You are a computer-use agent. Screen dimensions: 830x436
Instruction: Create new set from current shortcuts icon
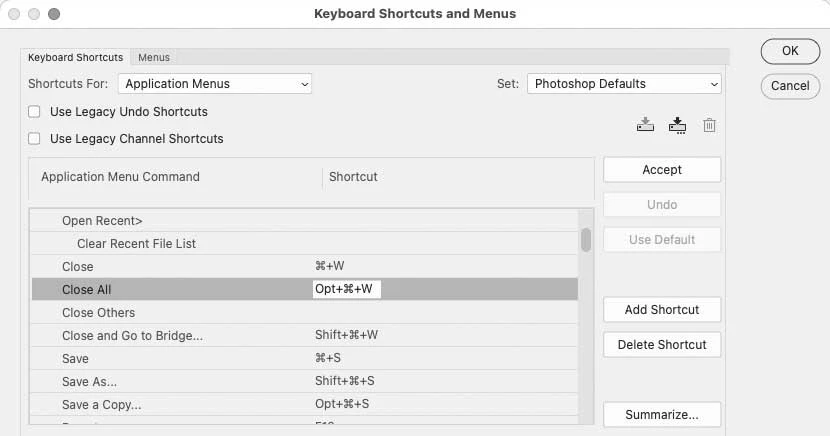pyautogui.click(x=677, y=125)
